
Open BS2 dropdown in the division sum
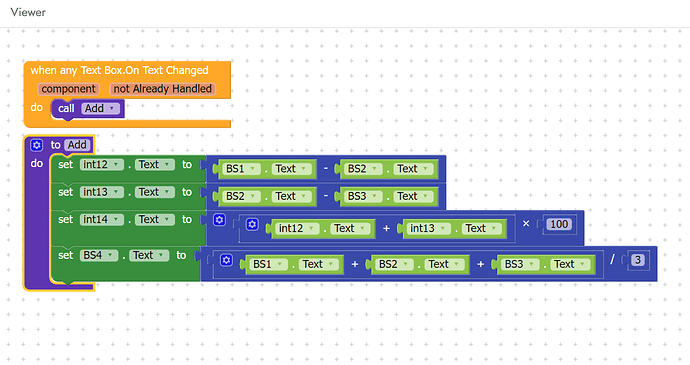pos(394,264)
